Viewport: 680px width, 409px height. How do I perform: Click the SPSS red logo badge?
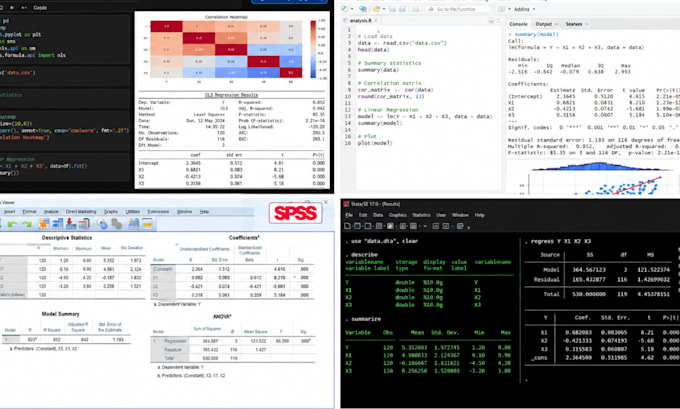(x=295, y=213)
